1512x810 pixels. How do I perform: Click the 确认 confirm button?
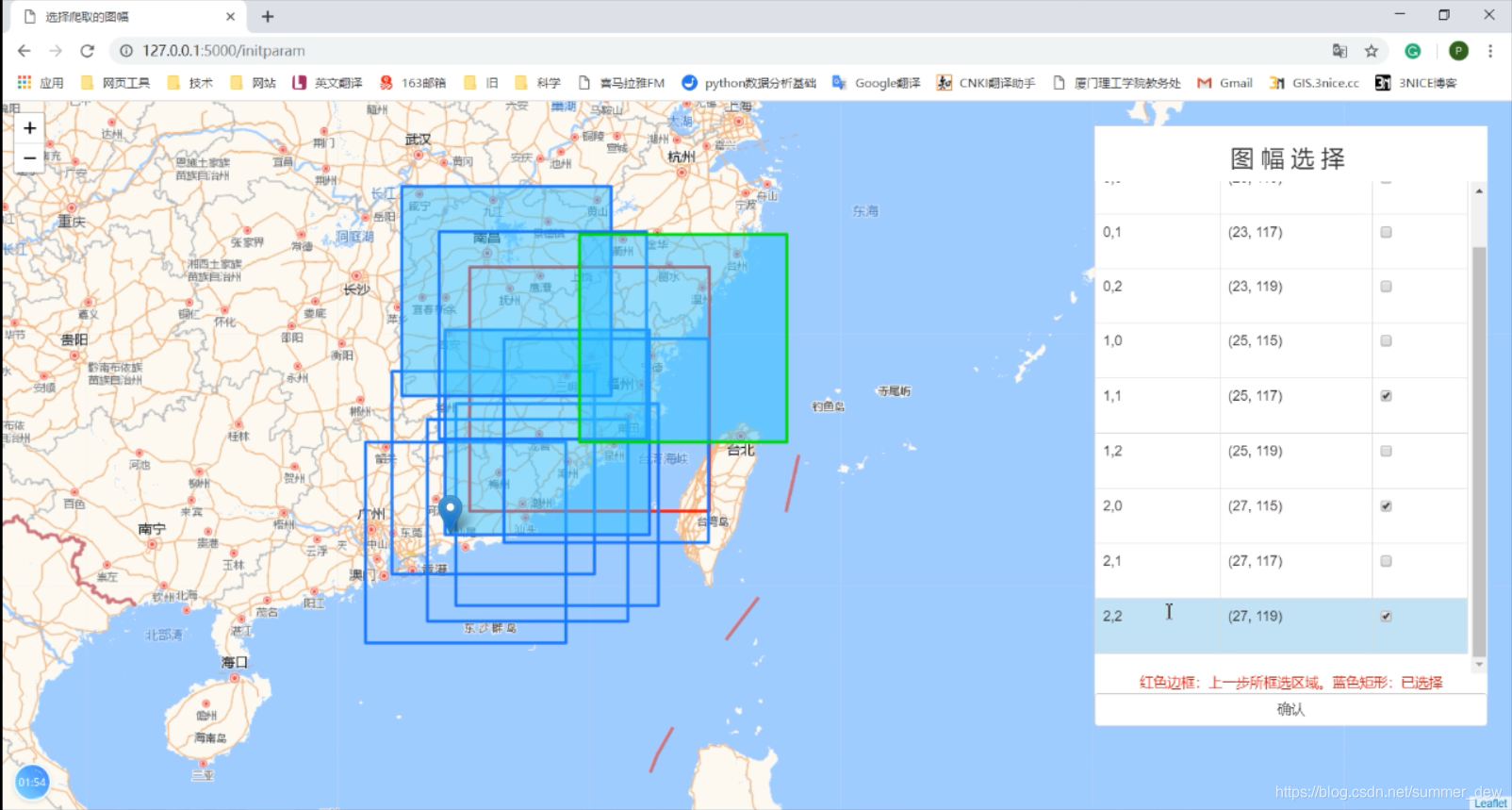click(x=1290, y=709)
